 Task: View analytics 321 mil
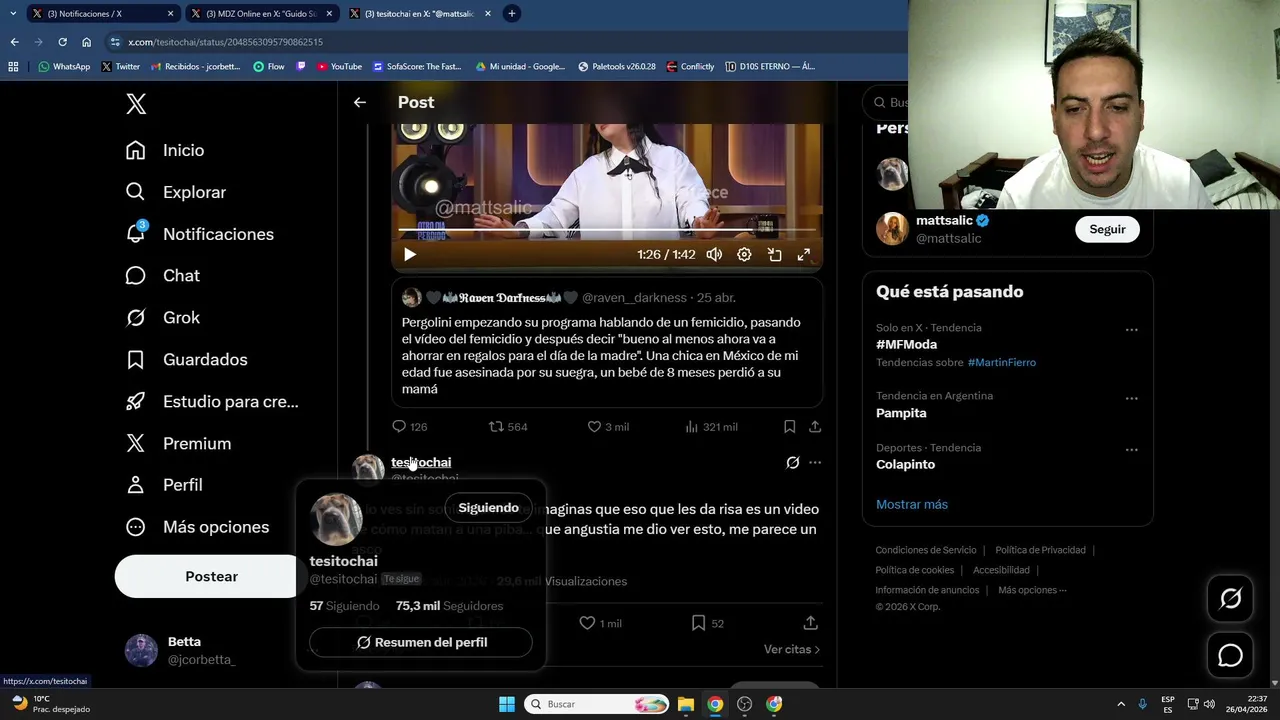[x=711, y=426]
